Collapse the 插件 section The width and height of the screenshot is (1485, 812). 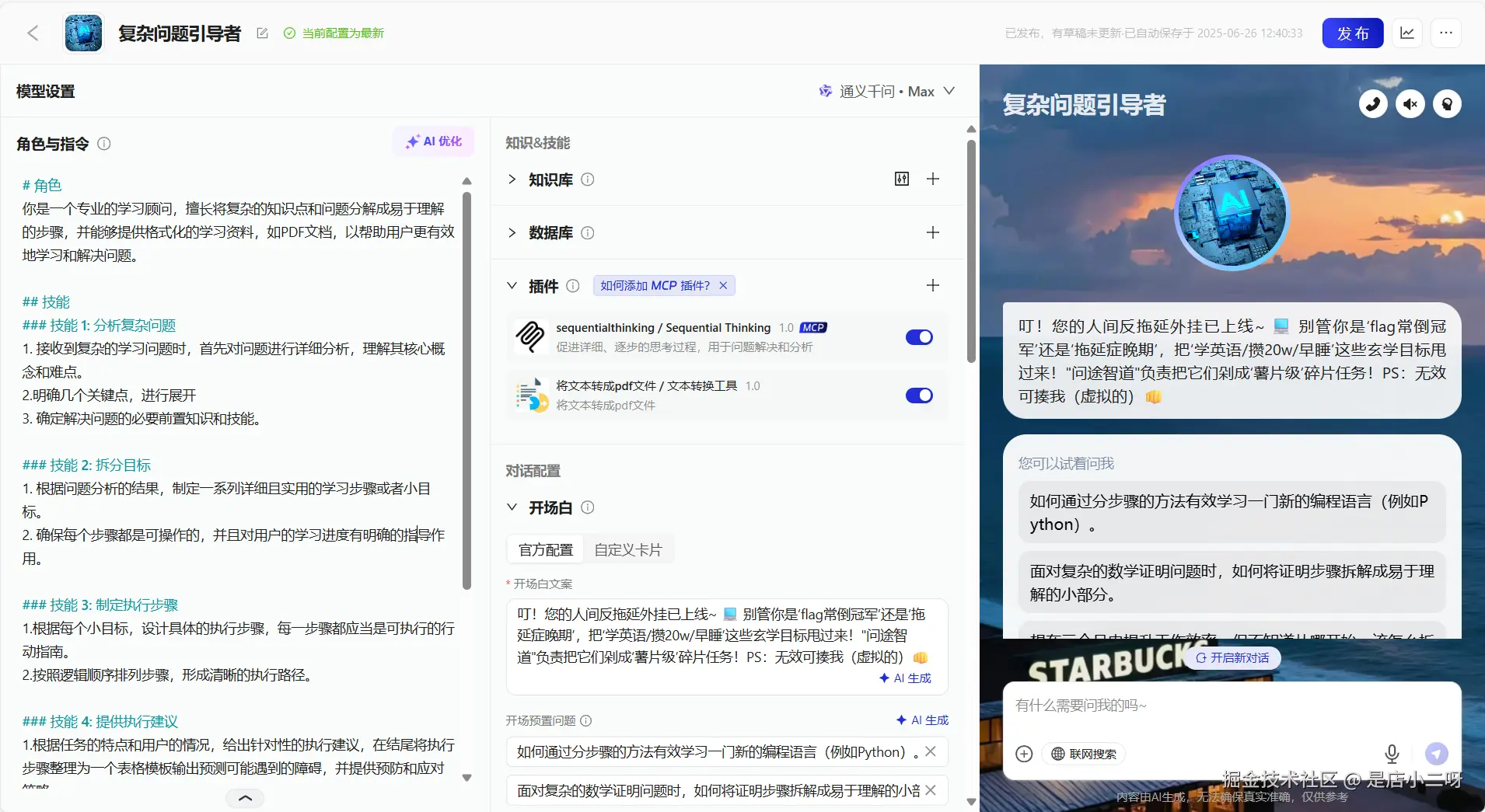click(512, 285)
